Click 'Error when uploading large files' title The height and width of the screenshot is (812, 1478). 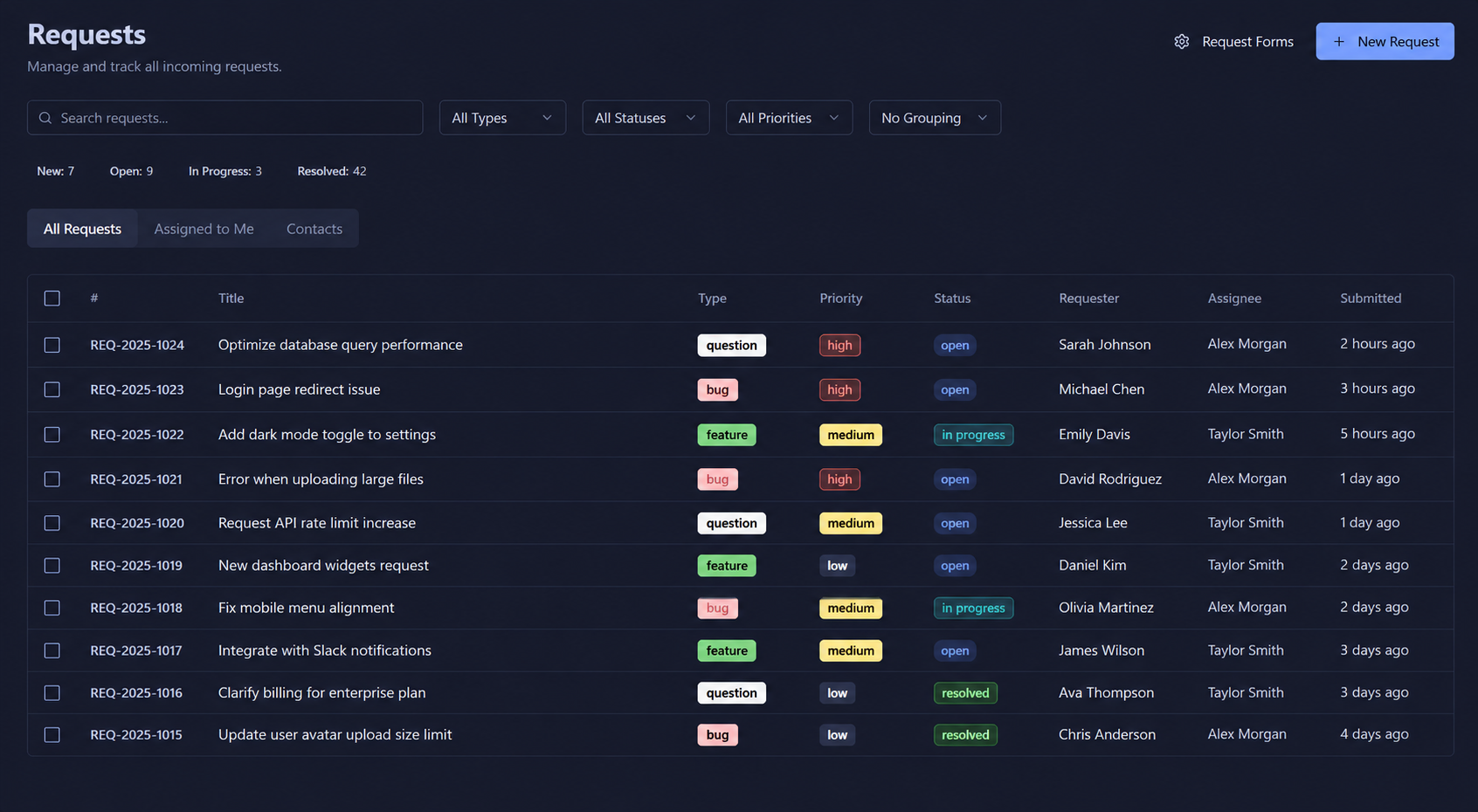321,479
